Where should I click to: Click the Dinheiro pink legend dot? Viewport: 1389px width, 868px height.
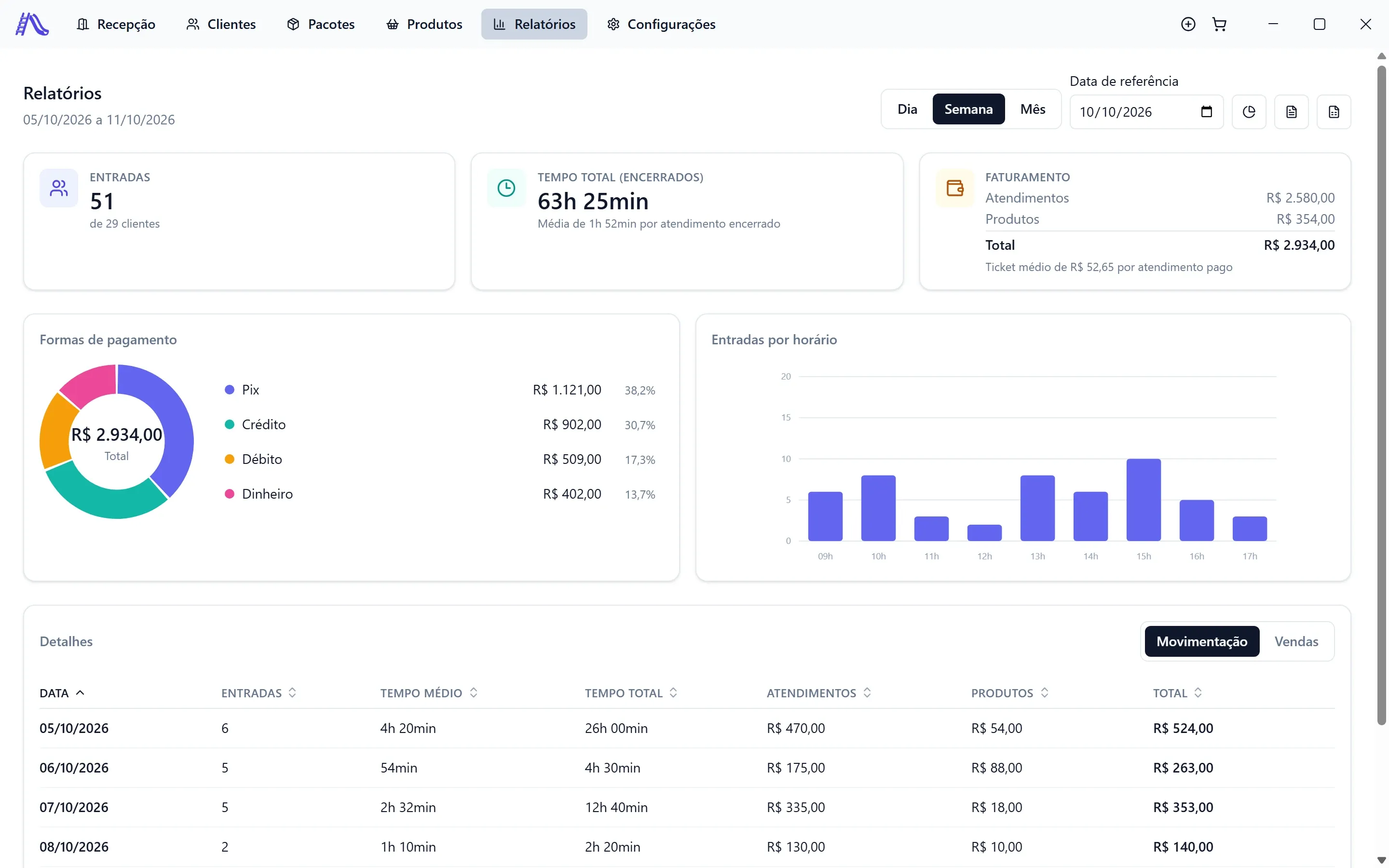click(230, 494)
